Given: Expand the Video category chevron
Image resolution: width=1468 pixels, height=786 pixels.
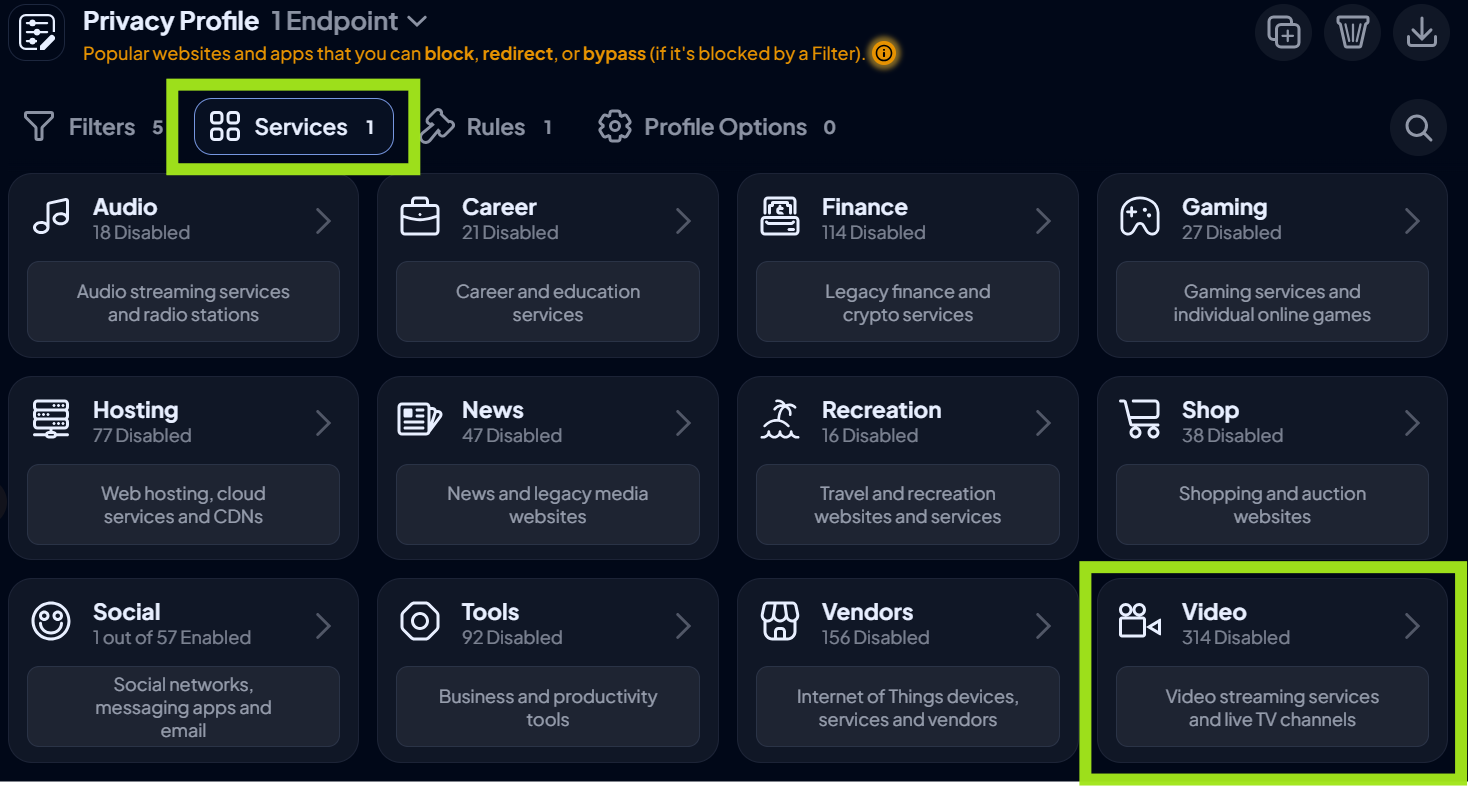Looking at the screenshot, I should (x=1413, y=625).
